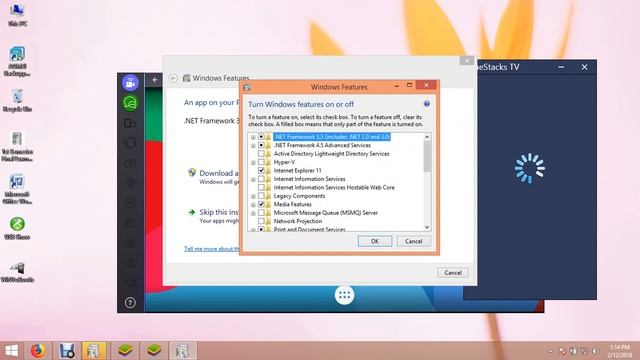This screenshot has width=640, height=360.
Task: Select the .NET Framework 3.5 row text
Action: 332,137
